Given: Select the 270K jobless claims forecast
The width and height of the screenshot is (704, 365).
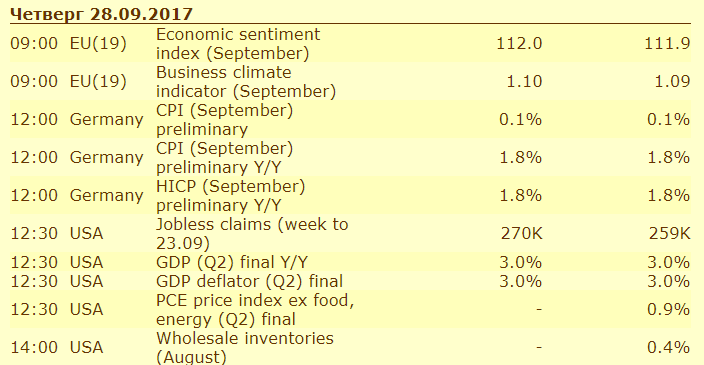Looking at the screenshot, I should (x=522, y=233).
